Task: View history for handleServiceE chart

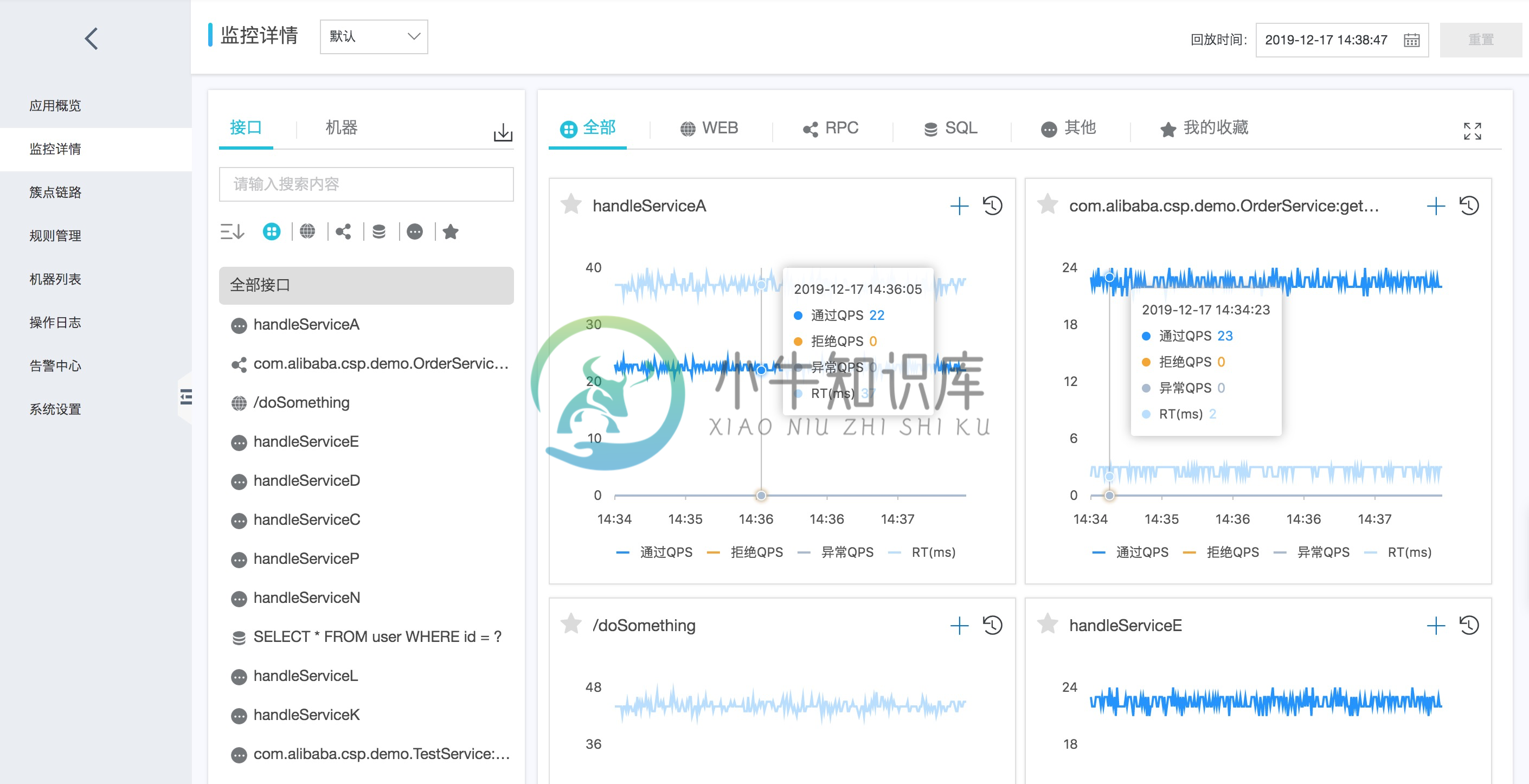Action: [1469, 625]
